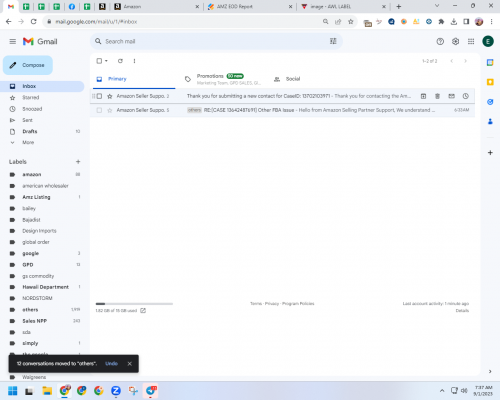Open the Amz Listing label
This screenshot has width=500, height=400.
pos(36,197)
